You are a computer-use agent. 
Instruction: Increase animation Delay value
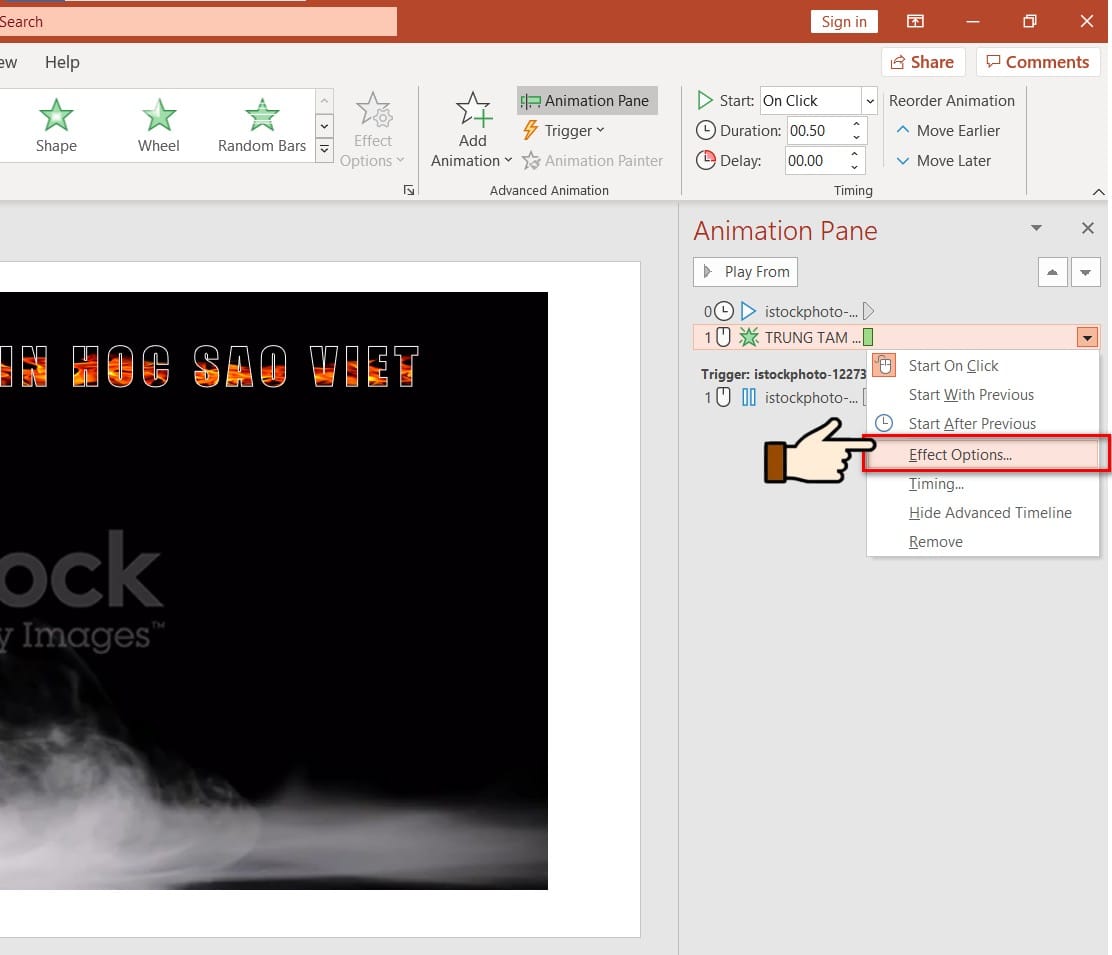[855, 154]
